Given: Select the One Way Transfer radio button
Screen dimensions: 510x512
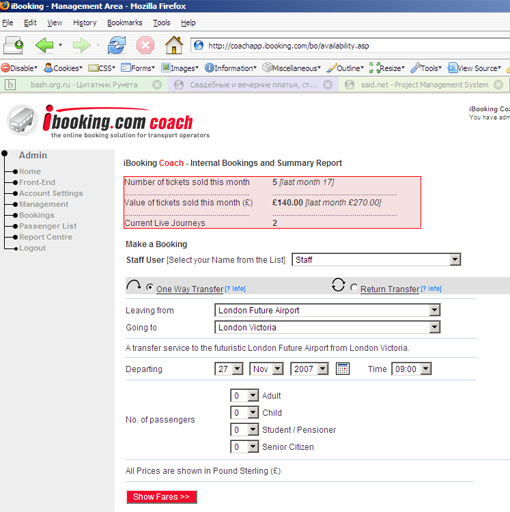Looking at the screenshot, I should [150, 287].
